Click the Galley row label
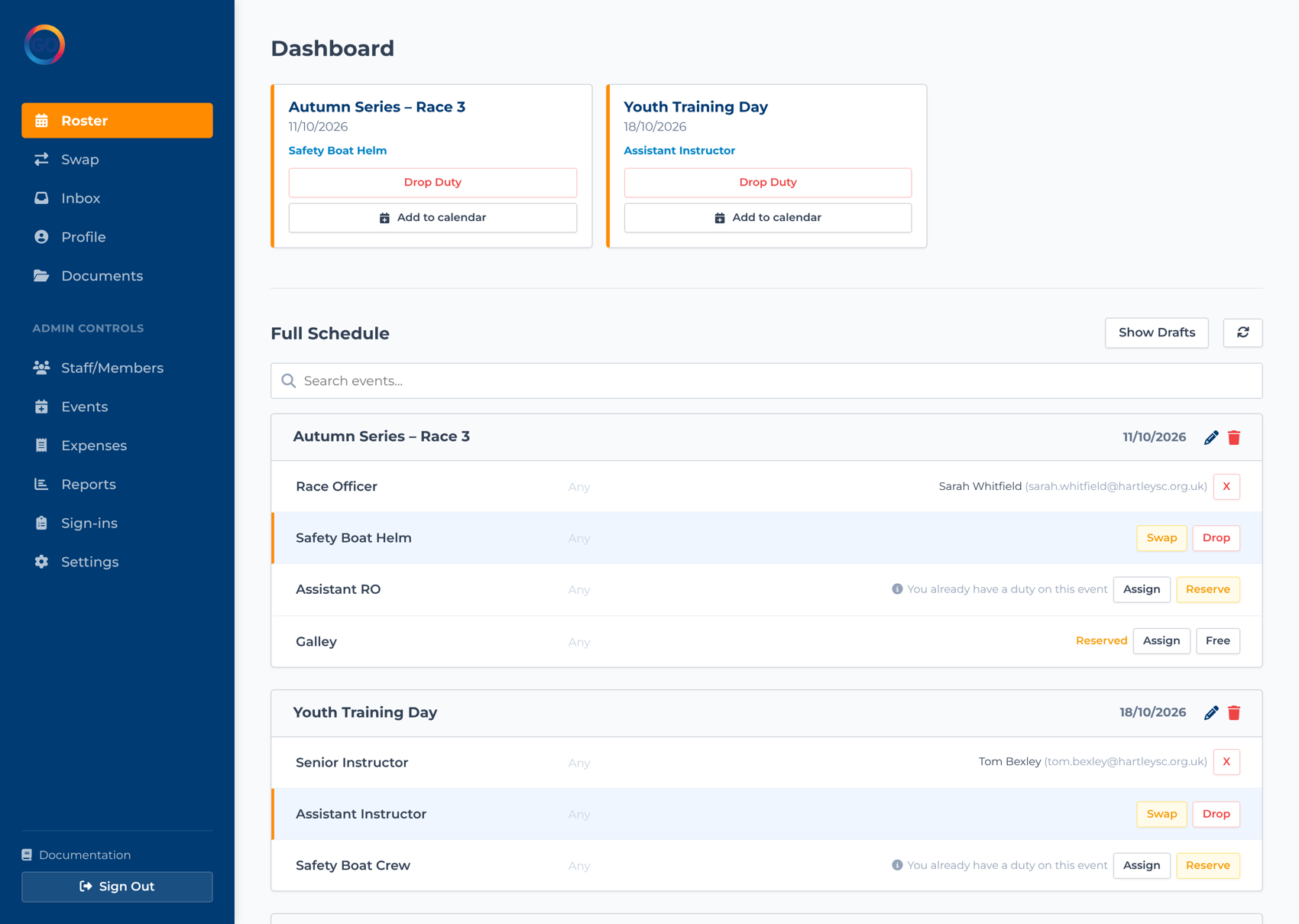Screen dimensions: 1299x924 (x=316, y=642)
